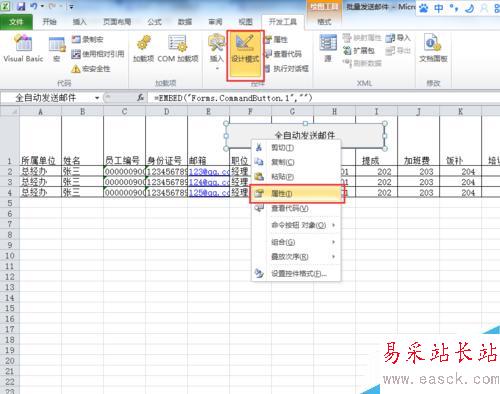Click Refresh Data in XML group
Viewport: 500px width, 394px height.
click(x=362, y=63)
